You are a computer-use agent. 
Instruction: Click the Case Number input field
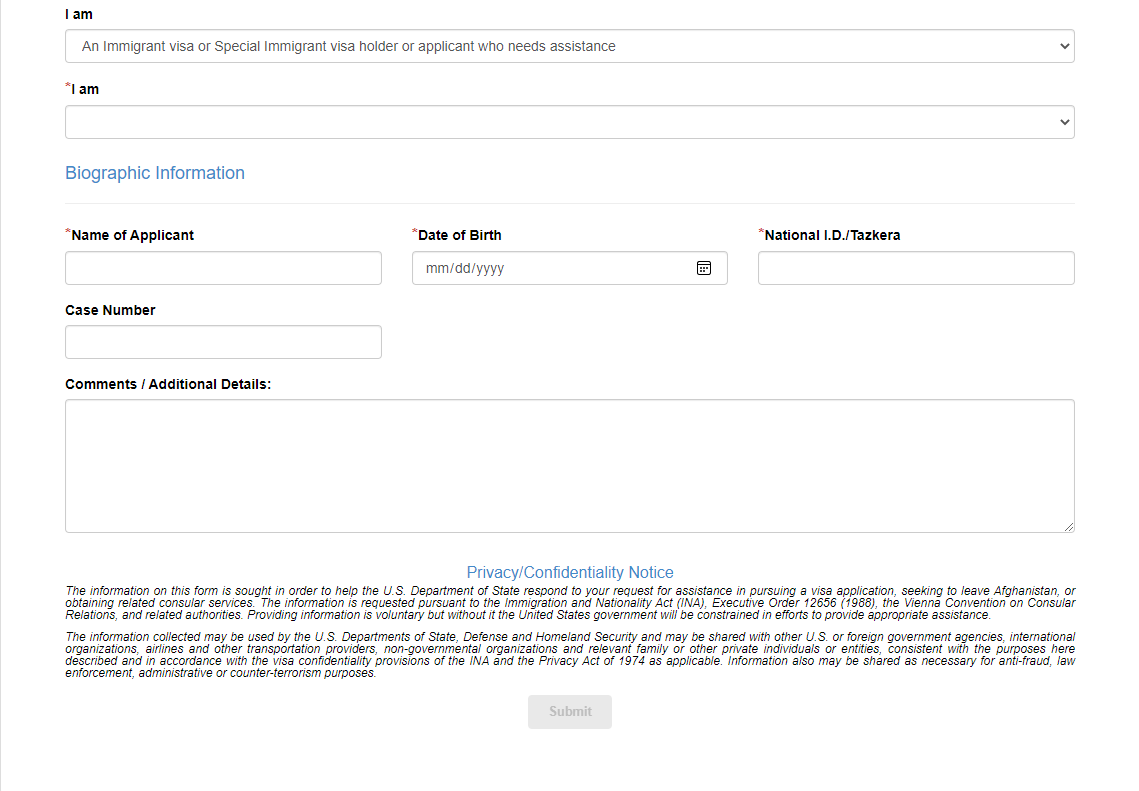(223, 342)
